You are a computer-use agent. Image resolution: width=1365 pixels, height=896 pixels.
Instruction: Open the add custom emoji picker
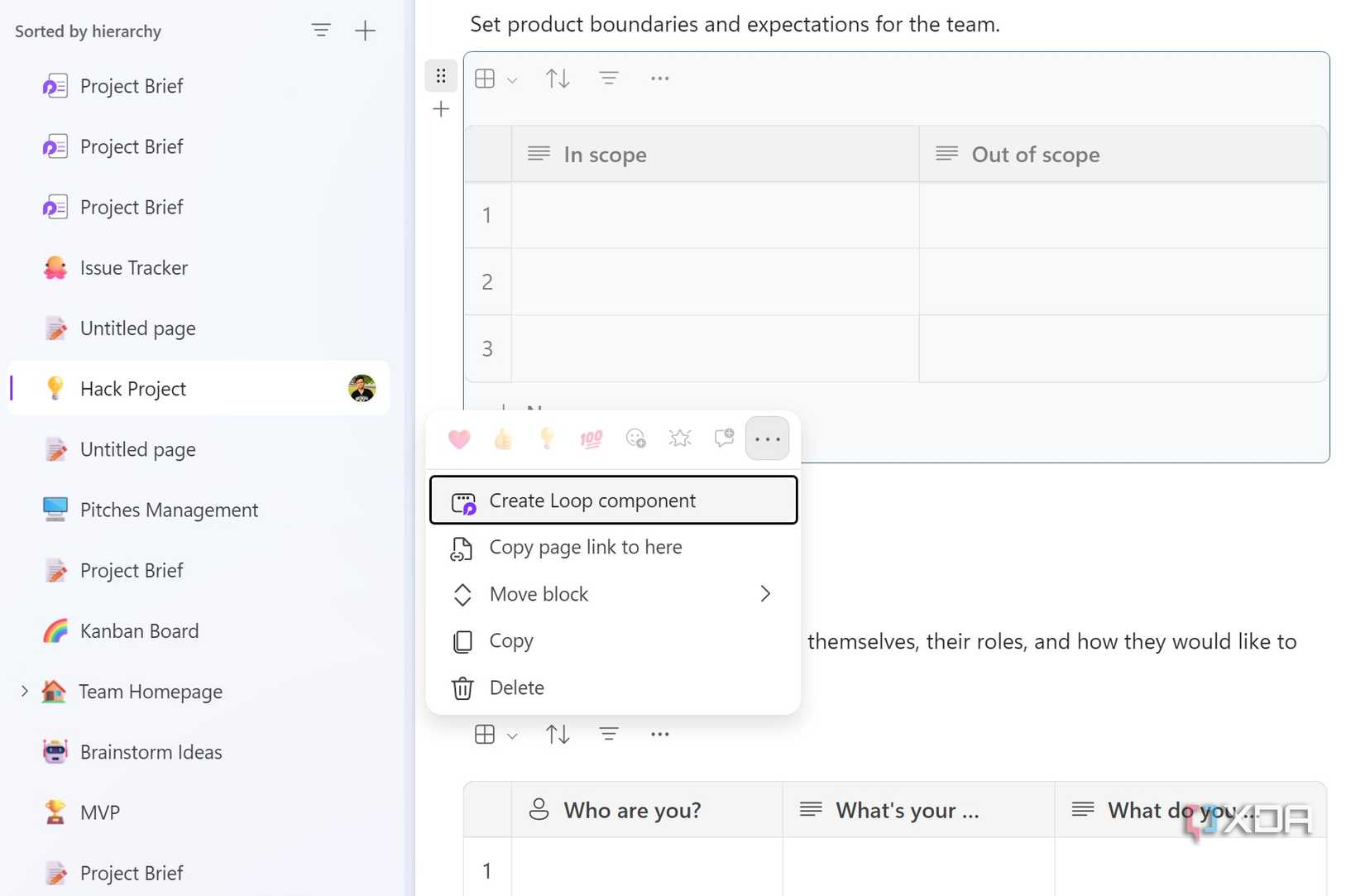coord(636,438)
